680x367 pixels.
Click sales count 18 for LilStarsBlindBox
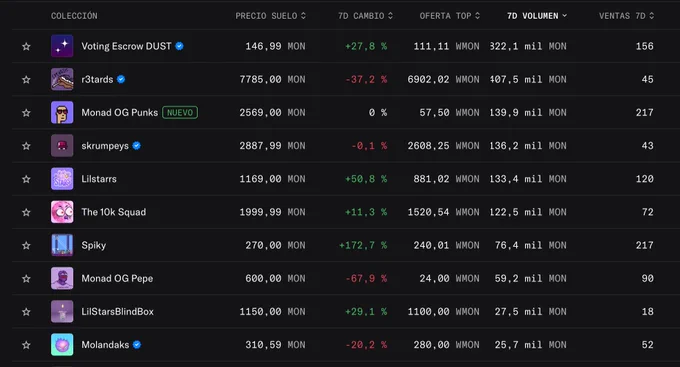point(647,311)
